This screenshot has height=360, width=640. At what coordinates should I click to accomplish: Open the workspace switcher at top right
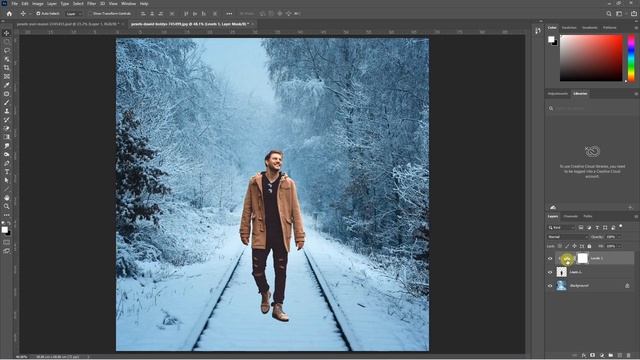[619, 13]
